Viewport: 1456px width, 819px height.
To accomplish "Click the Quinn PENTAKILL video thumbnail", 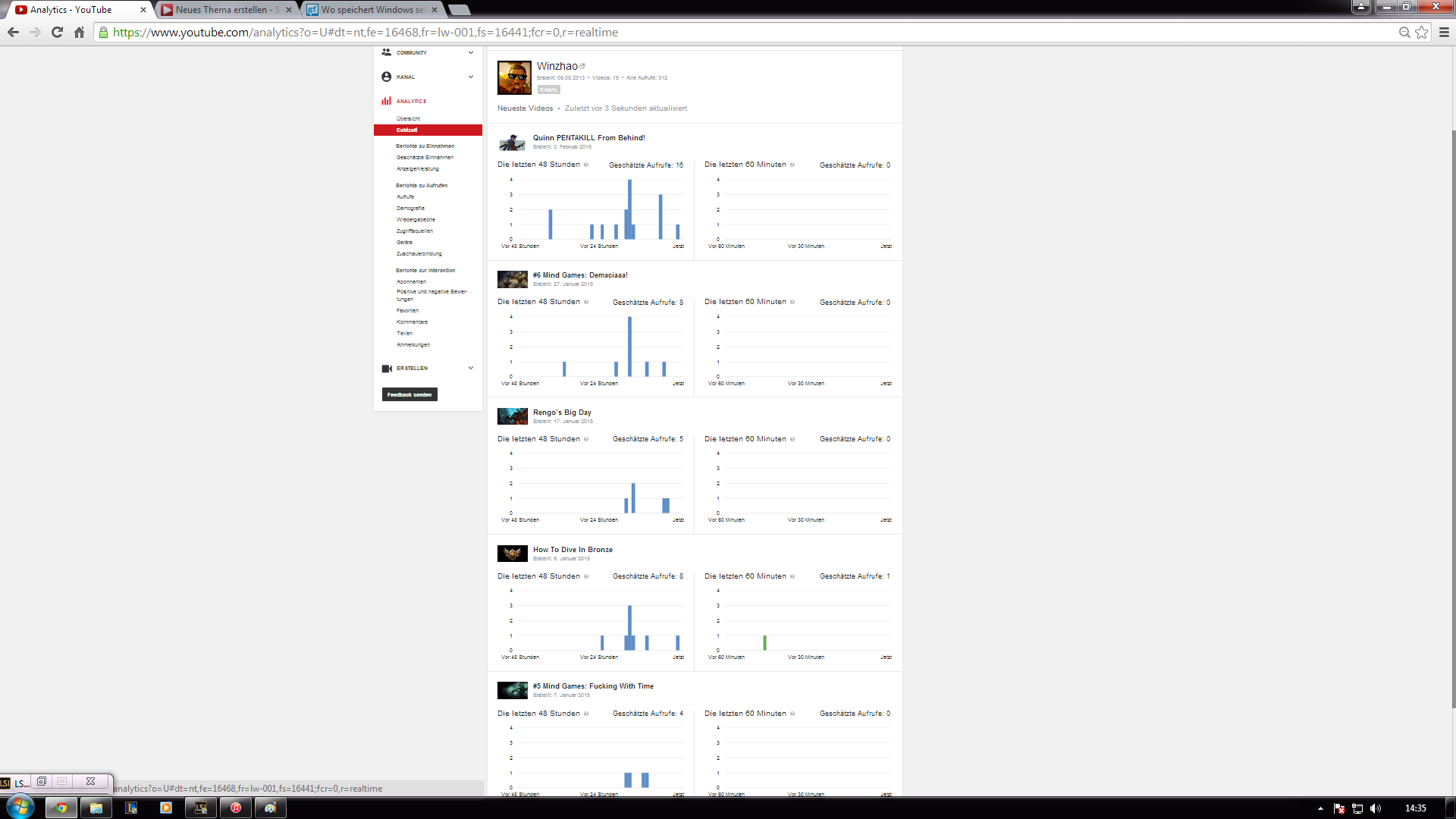I will coord(512,142).
